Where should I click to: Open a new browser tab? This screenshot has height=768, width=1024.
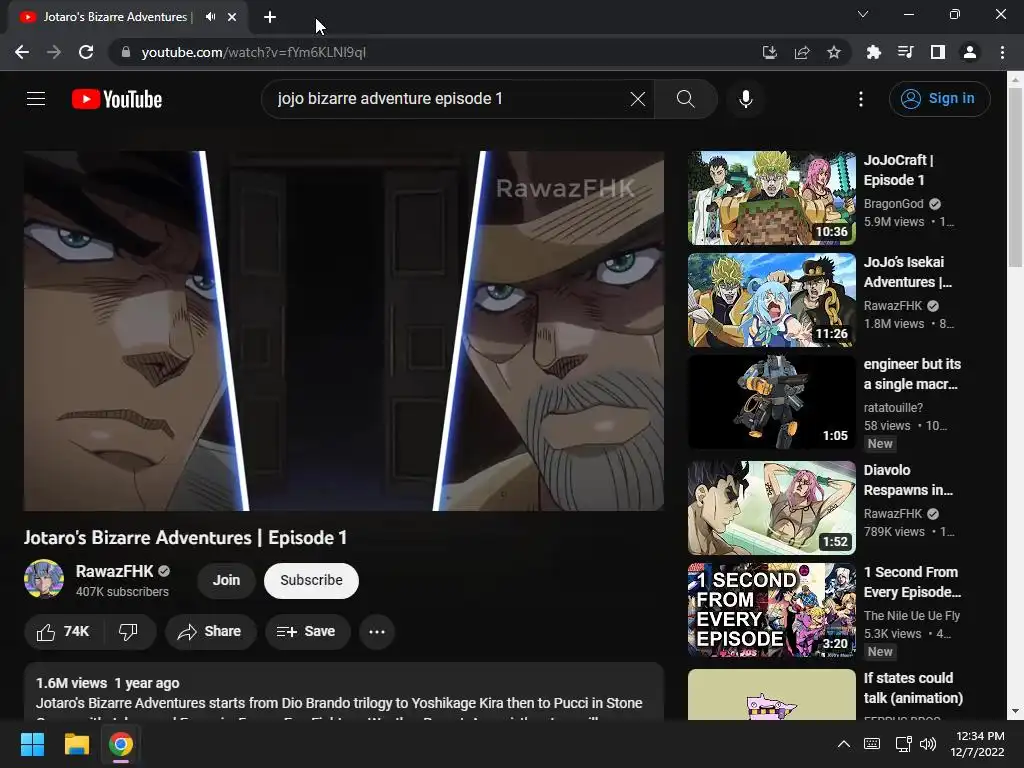click(270, 17)
